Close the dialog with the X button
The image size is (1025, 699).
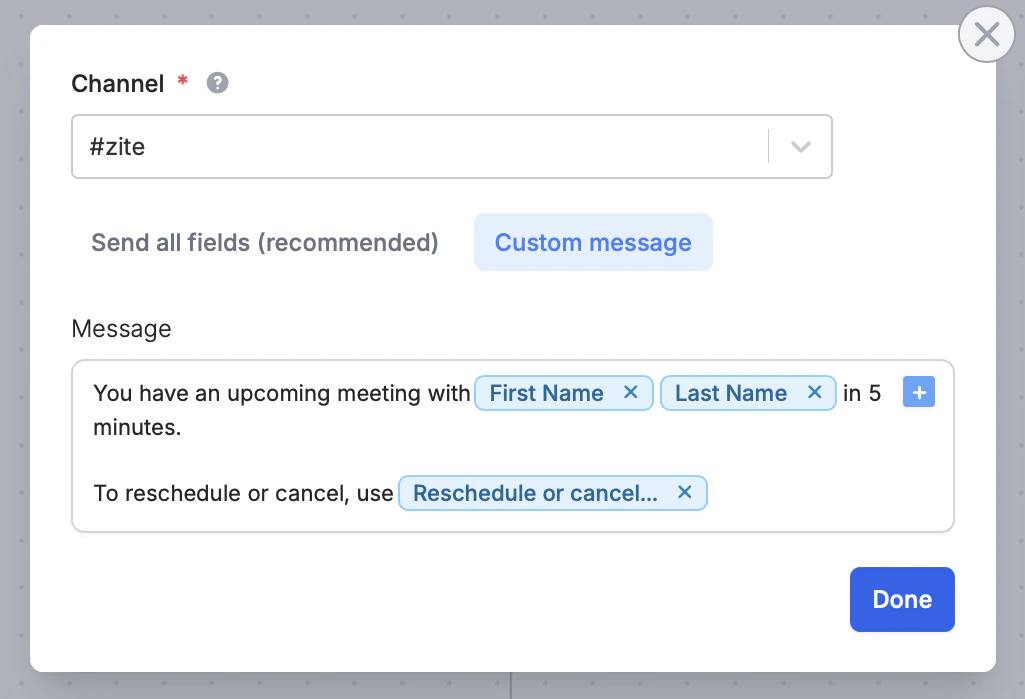[x=986, y=35]
